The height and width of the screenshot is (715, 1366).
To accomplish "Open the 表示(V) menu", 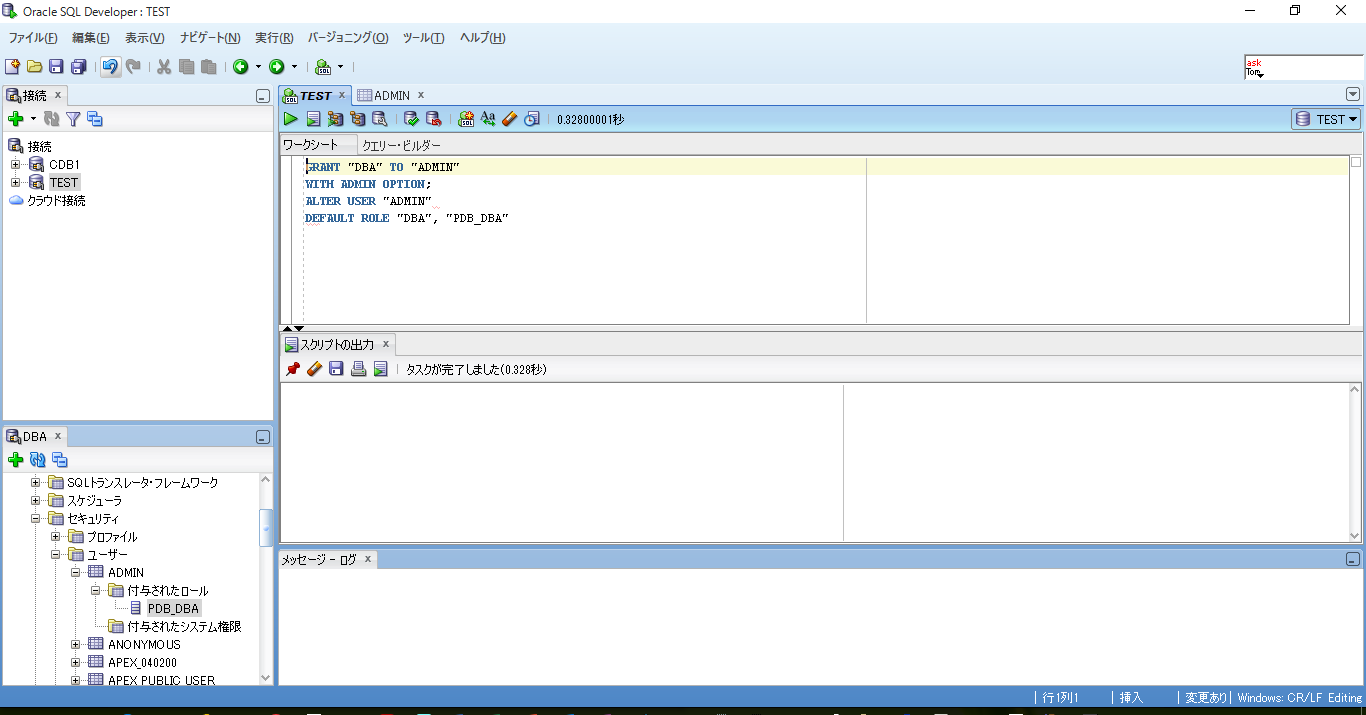I will [144, 38].
